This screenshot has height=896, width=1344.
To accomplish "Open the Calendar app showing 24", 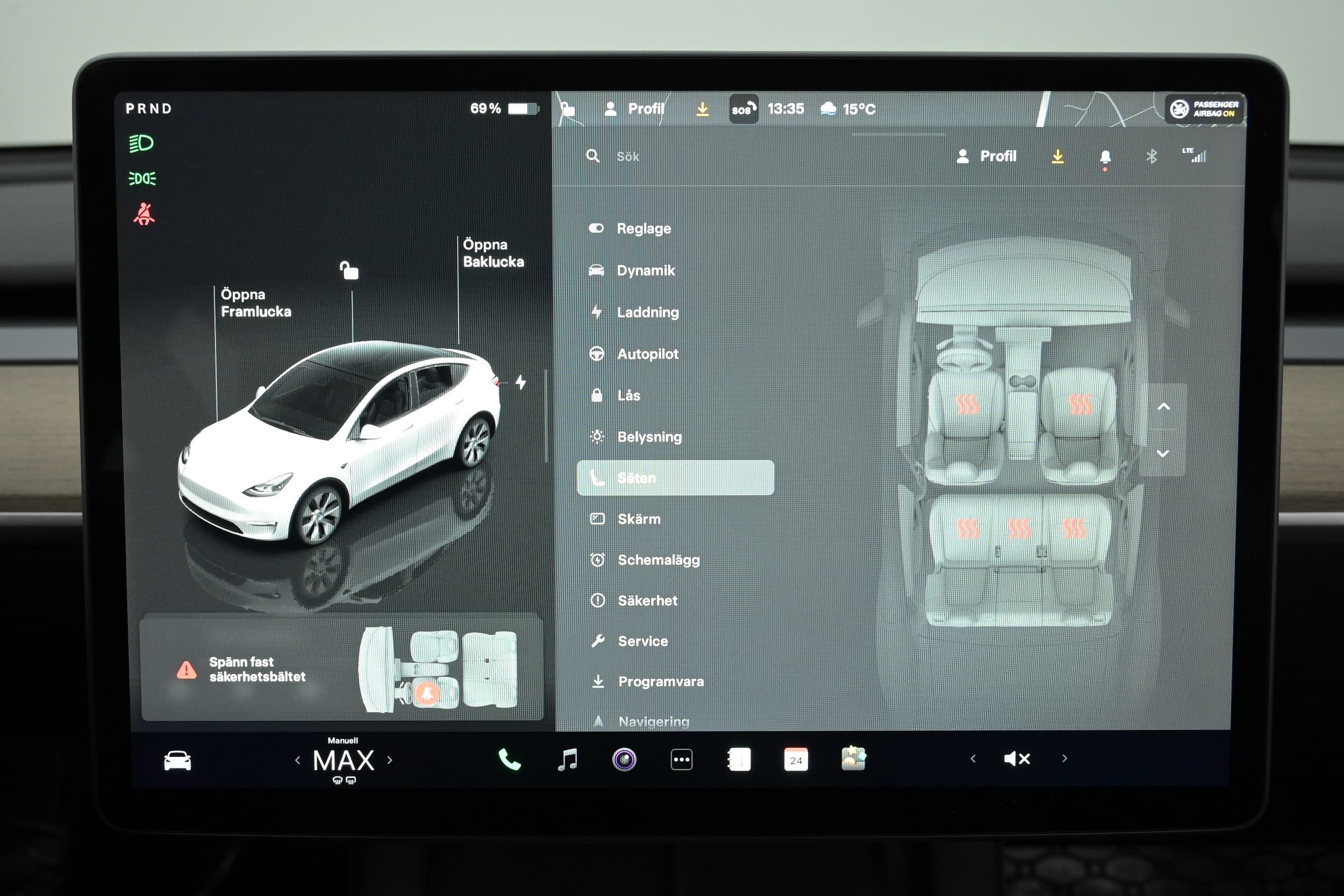I will [x=796, y=759].
